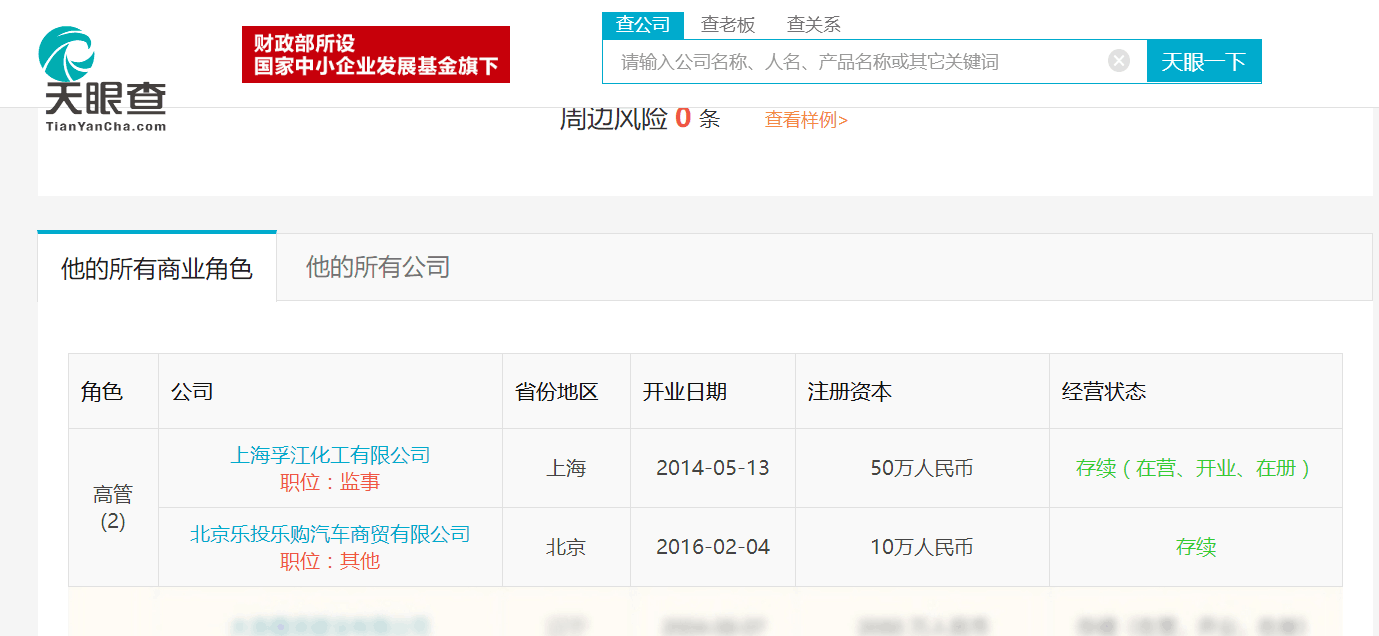Viewport: 1379px width, 636px height.
Task: Switch to the 查关系 search tab
Action: click(x=814, y=25)
